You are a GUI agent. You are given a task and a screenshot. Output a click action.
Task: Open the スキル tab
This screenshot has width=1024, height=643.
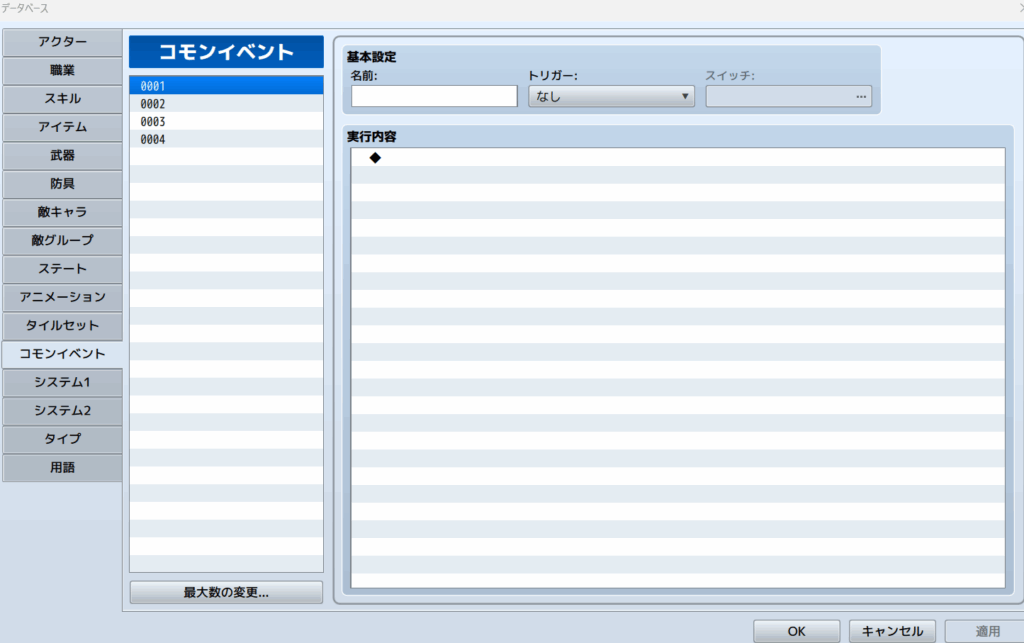62,99
